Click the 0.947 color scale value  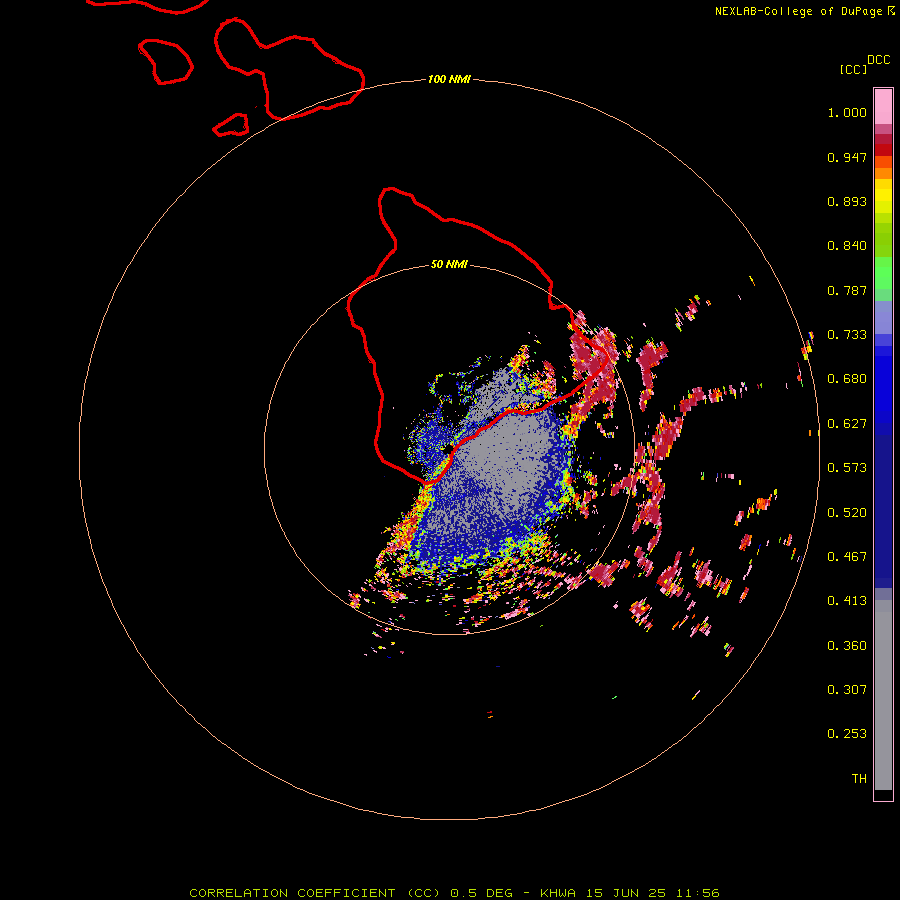click(x=847, y=157)
